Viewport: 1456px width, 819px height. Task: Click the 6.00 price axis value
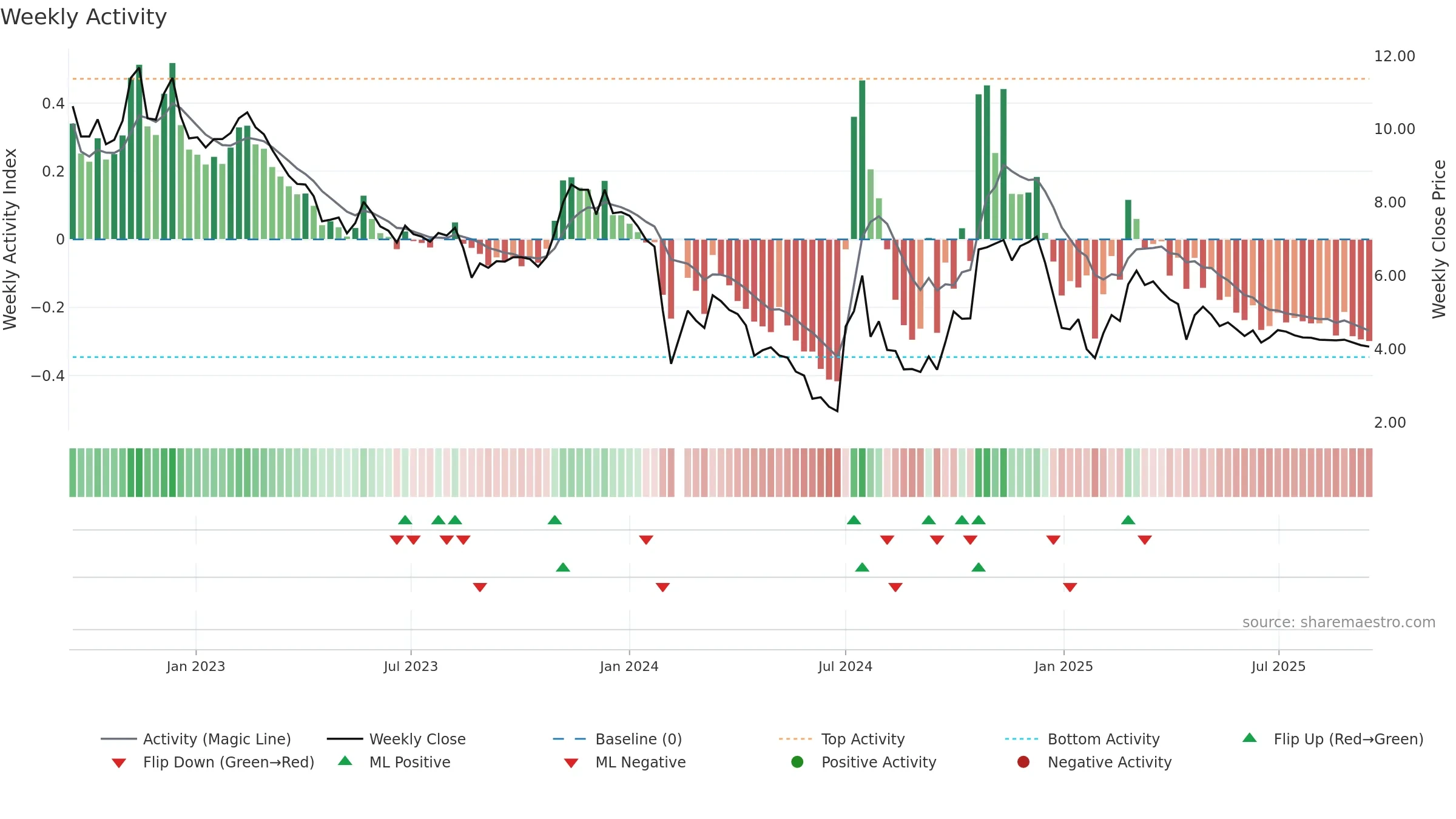pyautogui.click(x=1390, y=276)
